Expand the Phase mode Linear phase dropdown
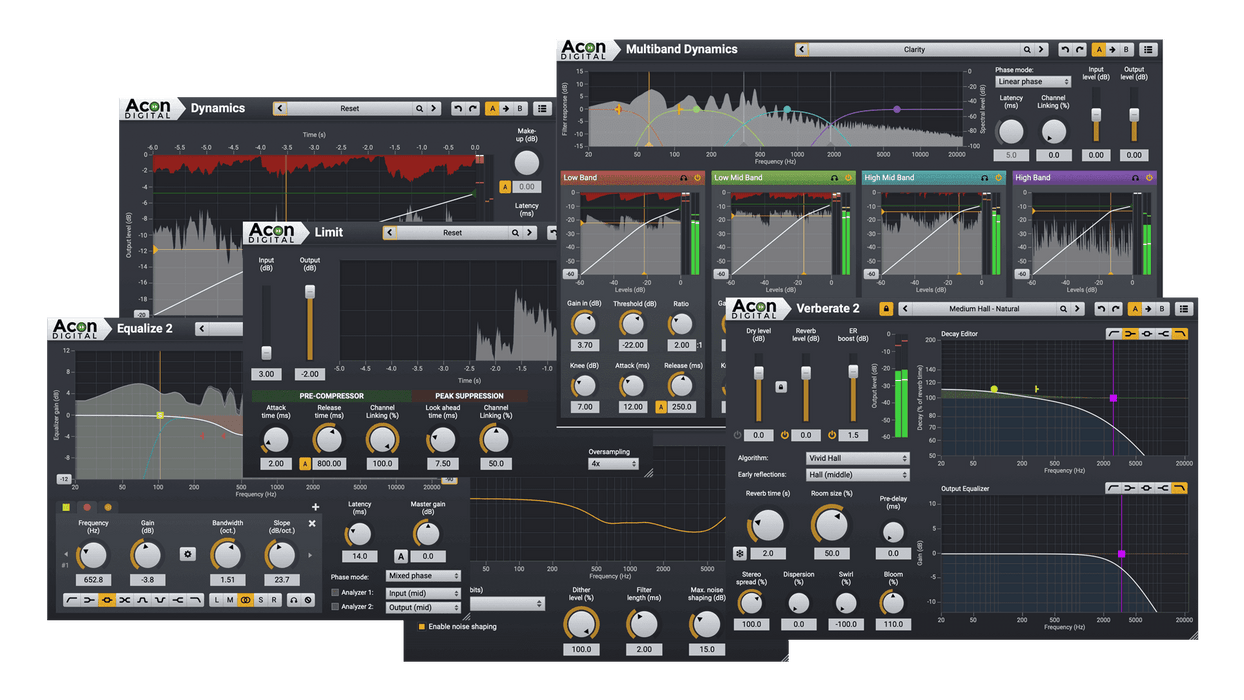1244x700 pixels. (x=1032, y=82)
